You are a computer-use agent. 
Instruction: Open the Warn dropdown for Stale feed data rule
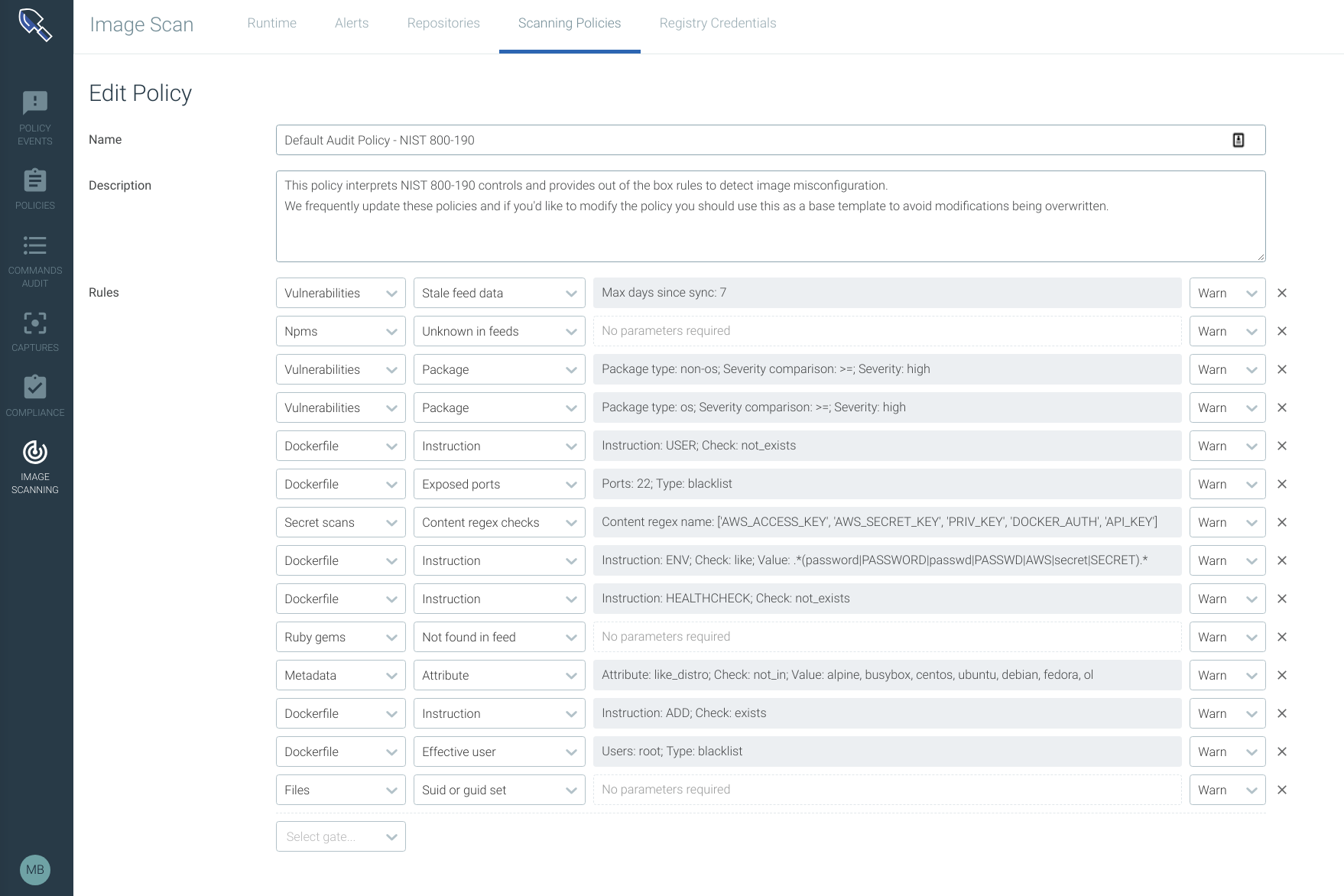tap(1226, 293)
